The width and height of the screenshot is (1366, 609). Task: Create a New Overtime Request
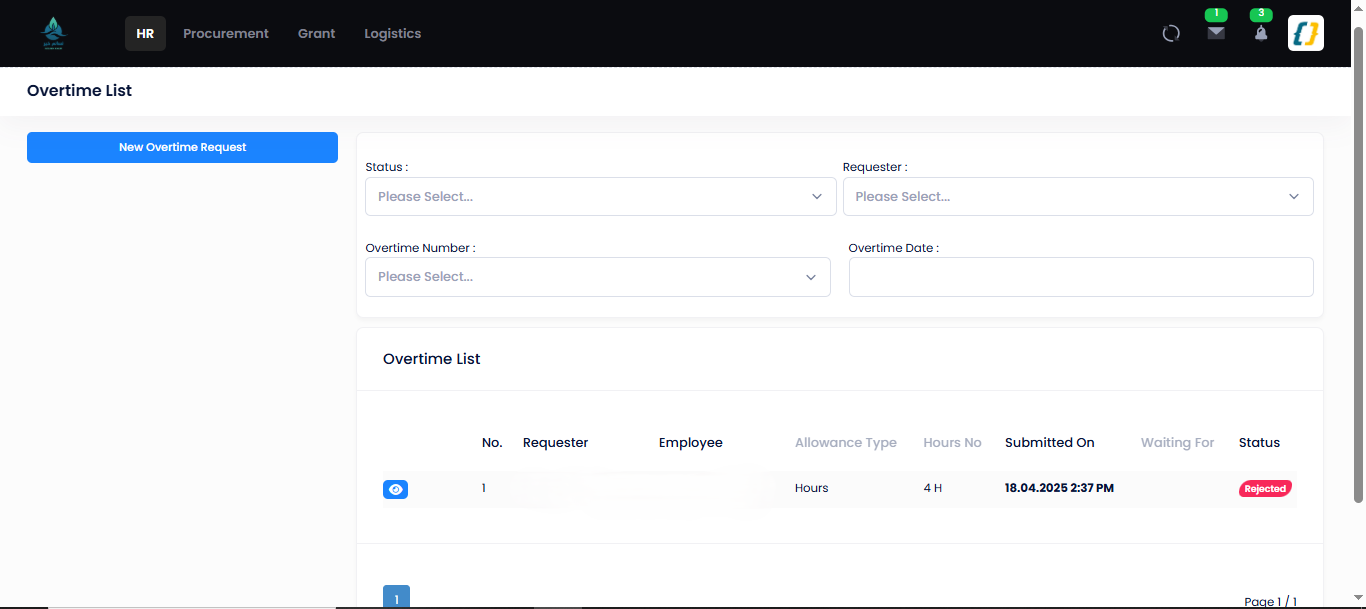click(x=182, y=147)
